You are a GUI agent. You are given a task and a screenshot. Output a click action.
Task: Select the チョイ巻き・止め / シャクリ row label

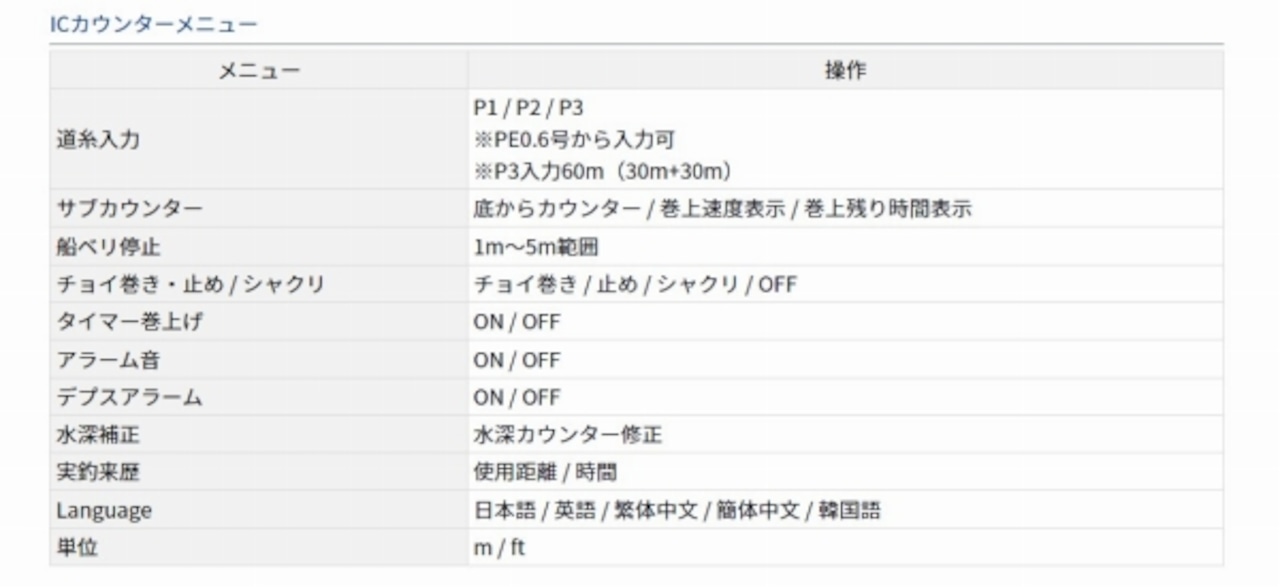click(x=191, y=285)
